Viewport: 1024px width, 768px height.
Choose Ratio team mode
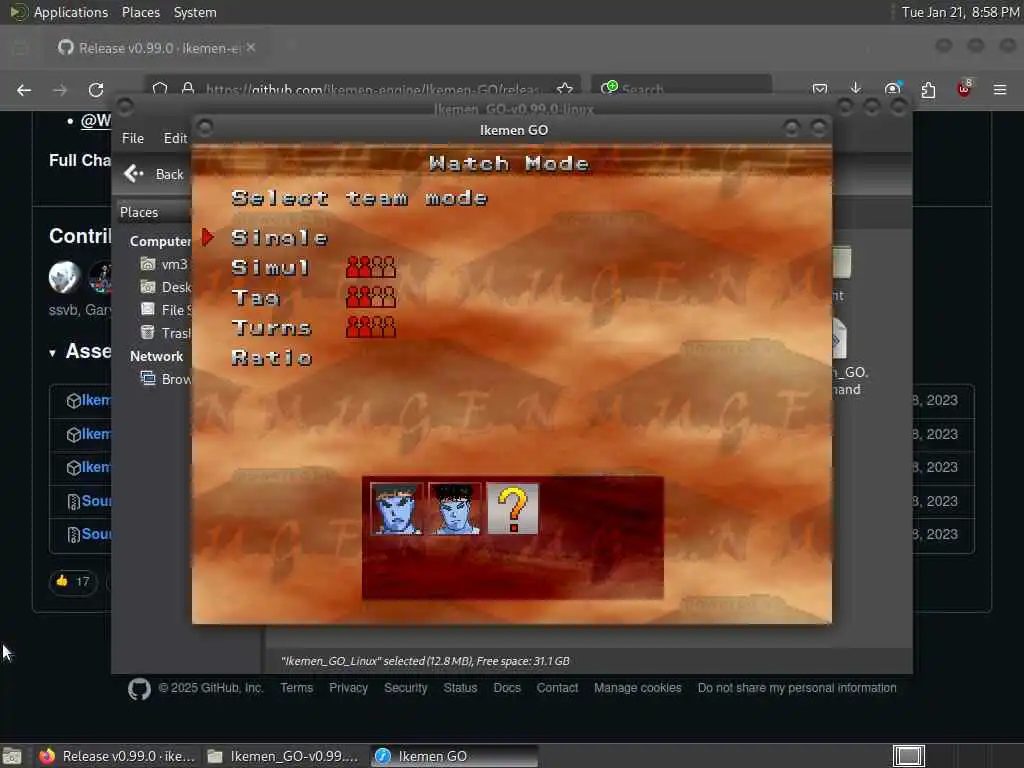272,358
